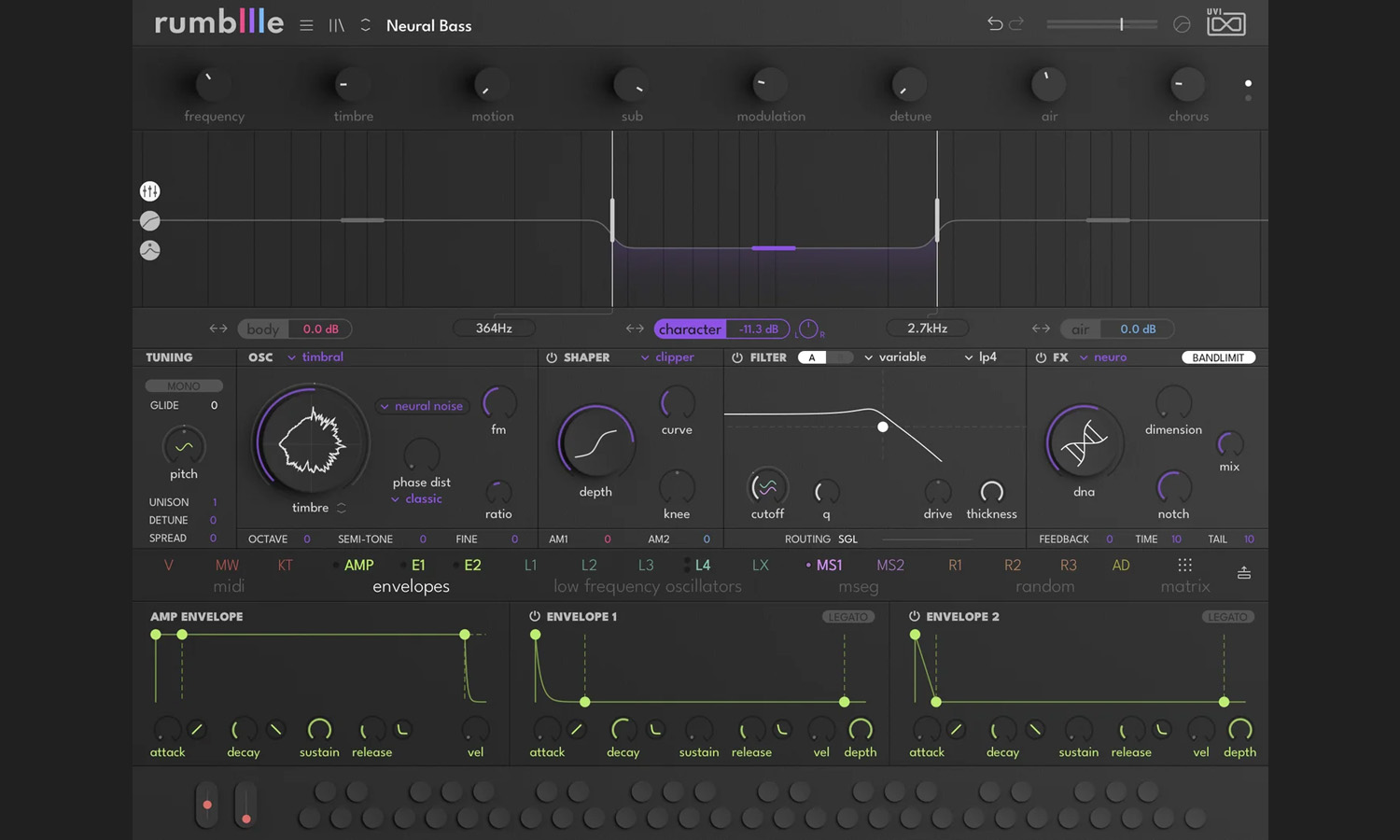Click the double-arrow icon next to the air band
The height and width of the screenshot is (840, 1400).
[x=1041, y=329]
